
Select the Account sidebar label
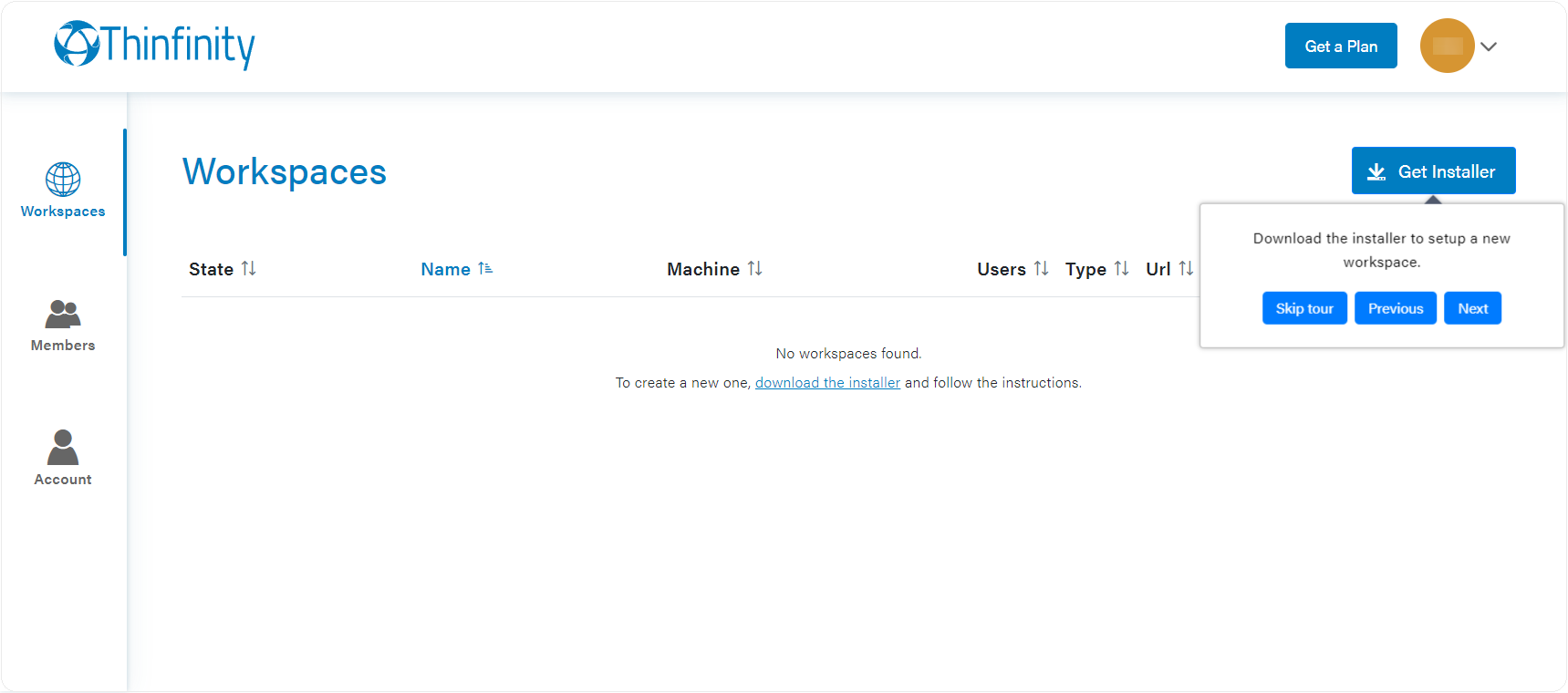63,480
